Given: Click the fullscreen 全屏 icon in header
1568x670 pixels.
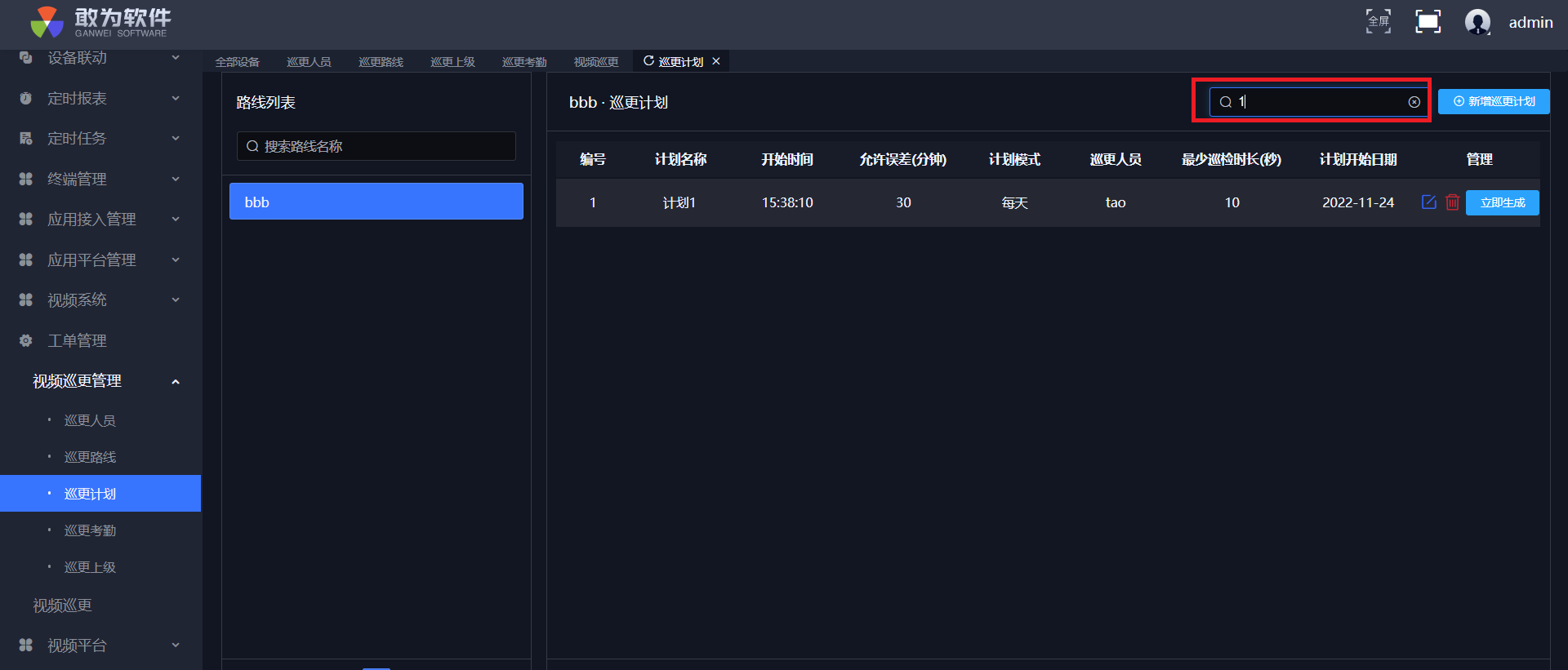Looking at the screenshot, I should pos(1379,21).
